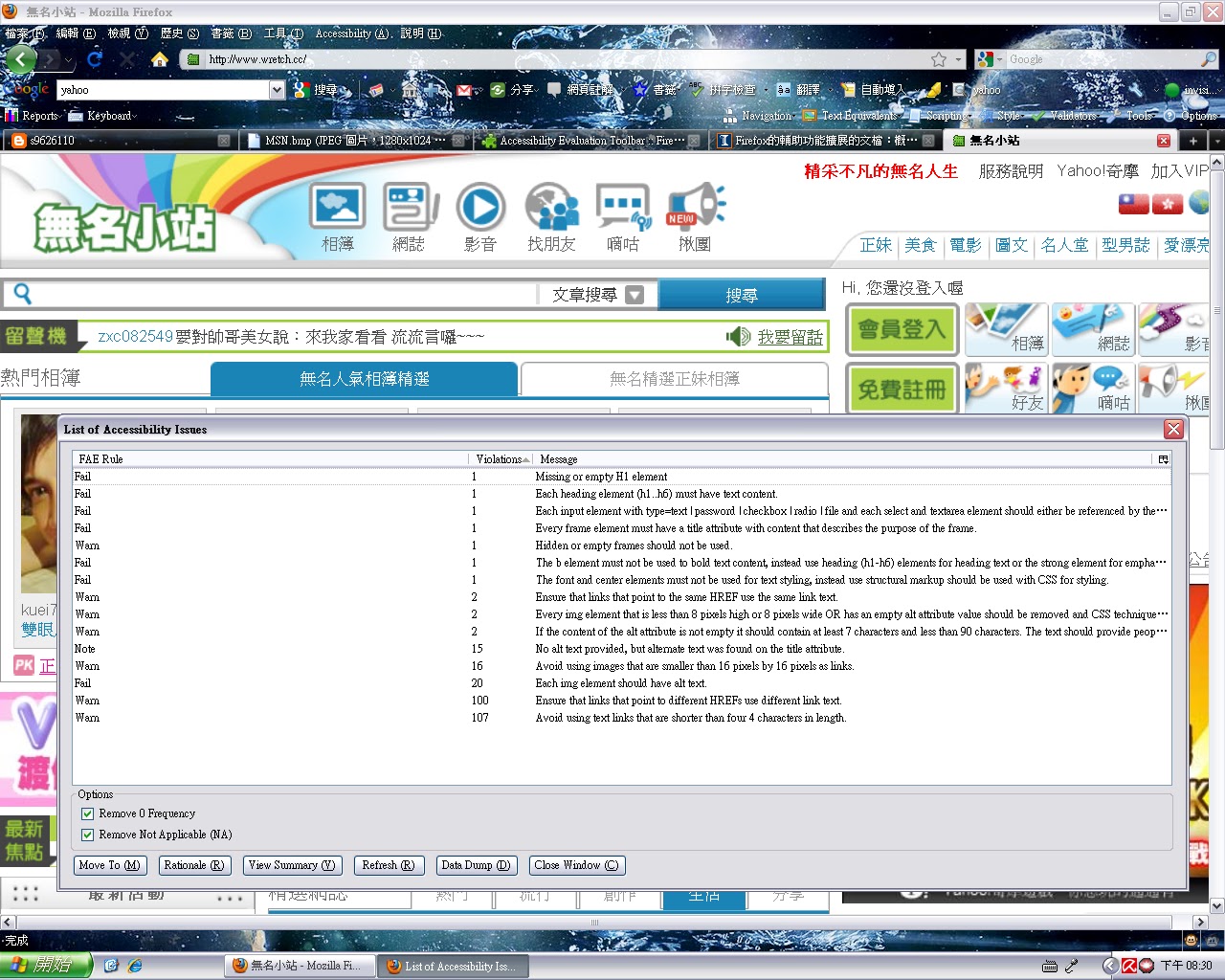
Task: Open 書籤 (B) menu in menu bar
Action: tap(231, 33)
